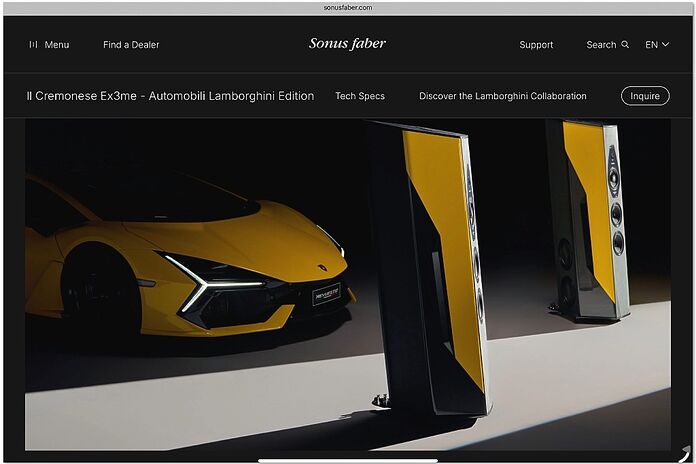Open the Menu hamburger icon
This screenshot has height=464, width=696.
(x=33, y=44)
